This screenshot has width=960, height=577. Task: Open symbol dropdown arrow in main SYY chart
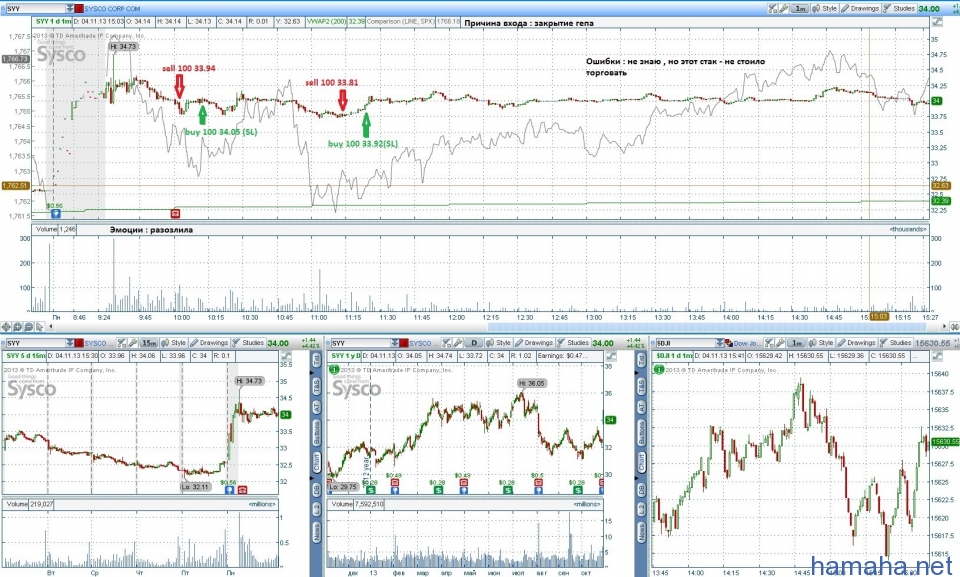click(x=69, y=9)
